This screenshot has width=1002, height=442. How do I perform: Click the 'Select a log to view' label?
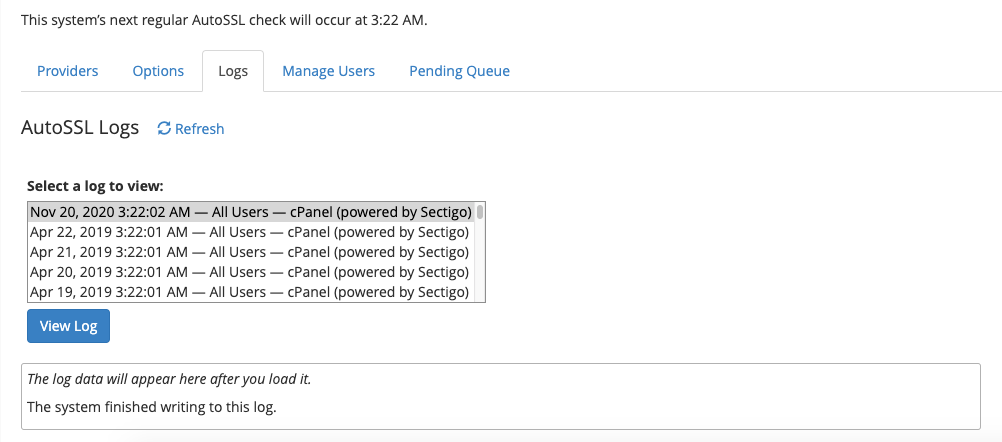tap(95, 187)
